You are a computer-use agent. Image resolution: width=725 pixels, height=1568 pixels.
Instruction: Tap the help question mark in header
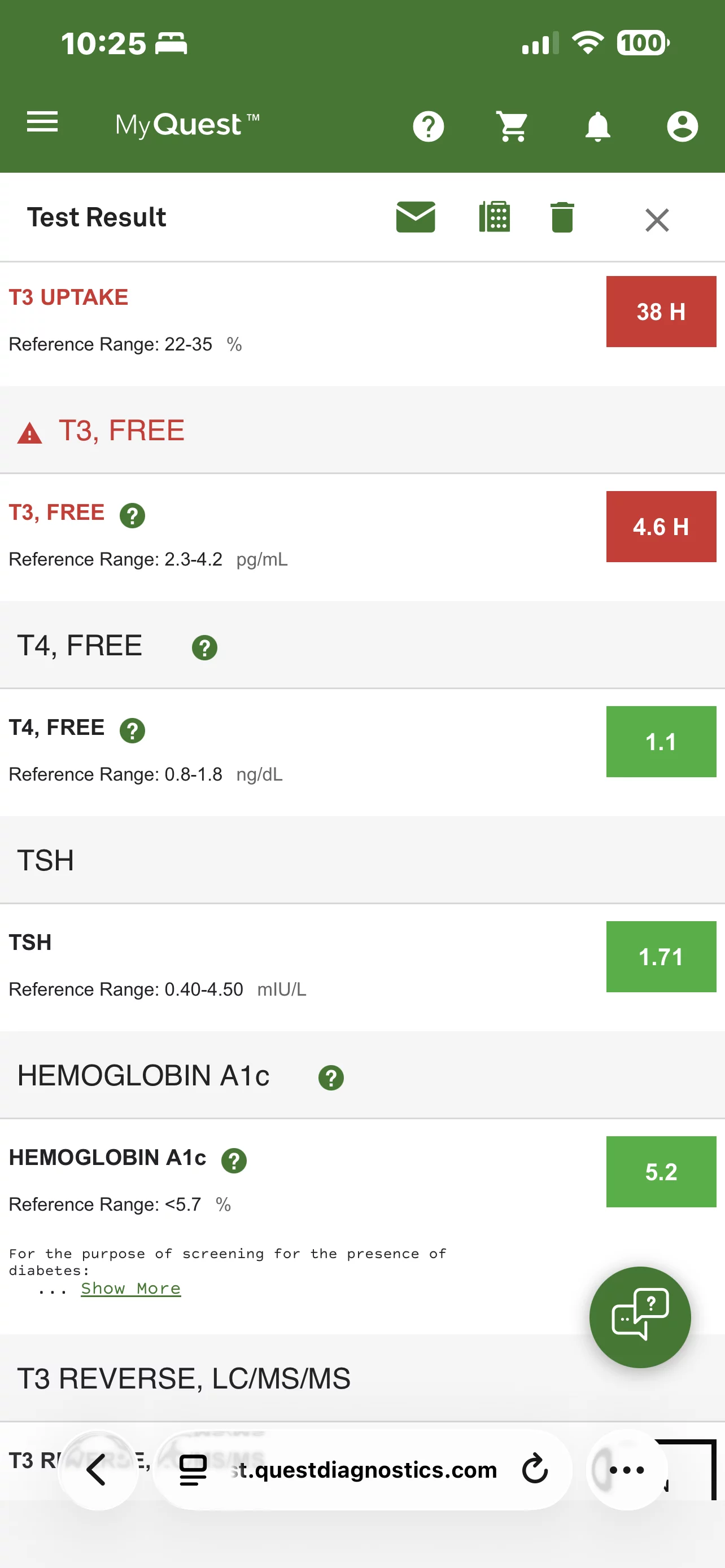(429, 126)
